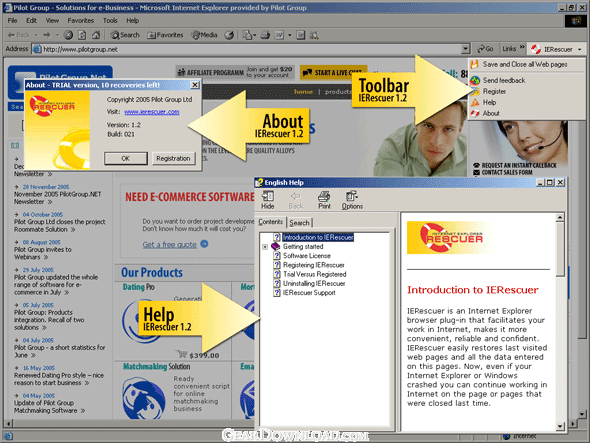Open the Mail button dropdown arrow
The width and height of the screenshot is (590, 443).
point(254,35)
